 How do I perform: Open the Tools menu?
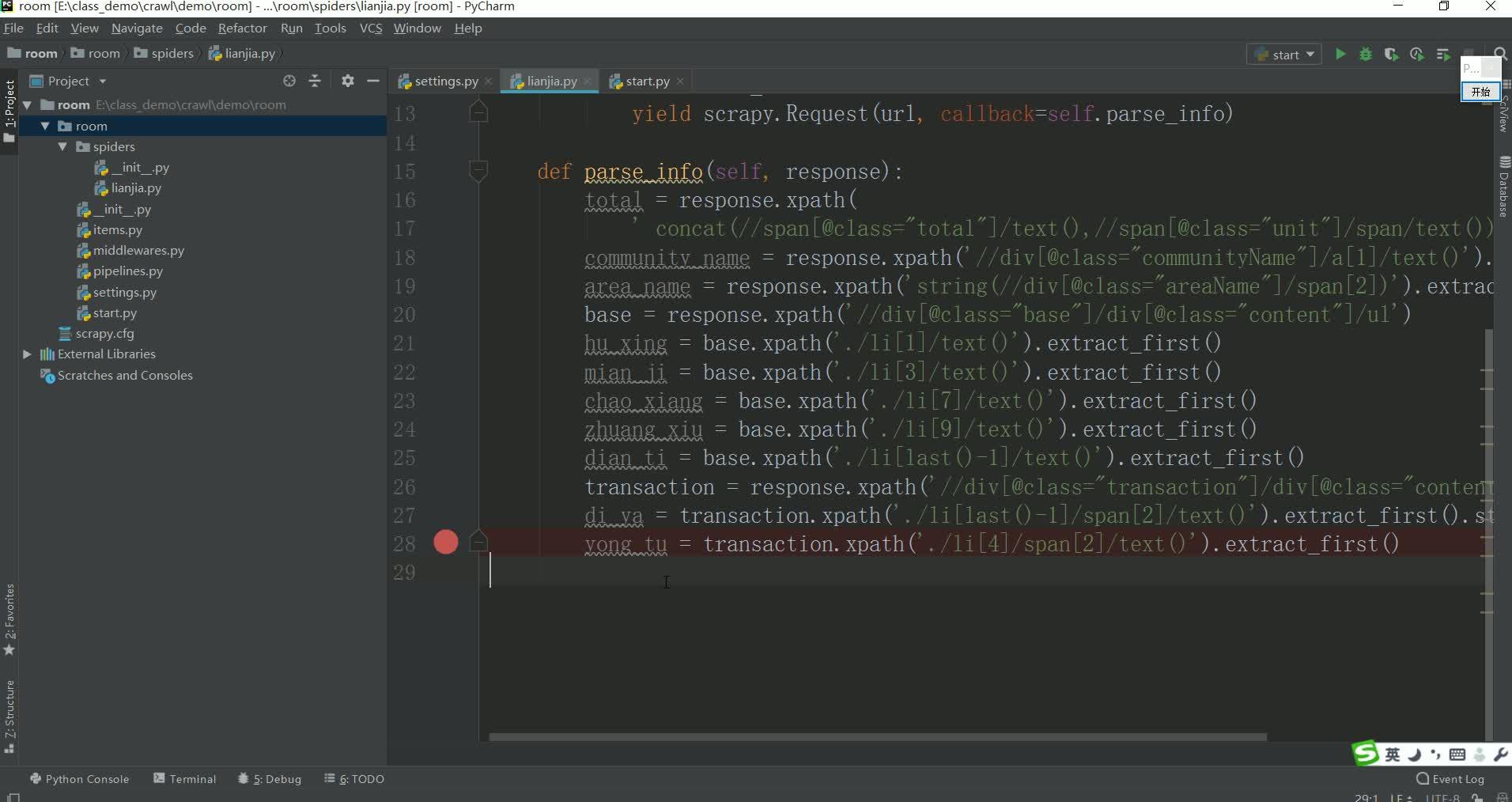coord(331,28)
